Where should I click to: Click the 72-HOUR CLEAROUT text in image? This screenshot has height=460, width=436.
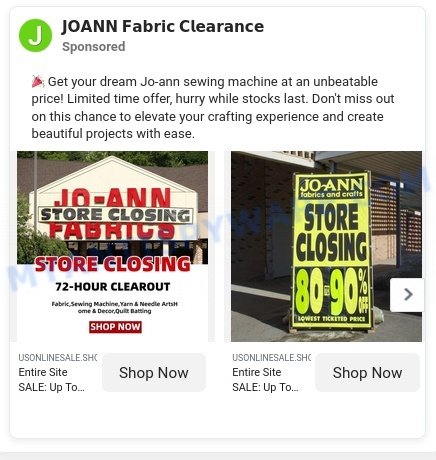pyautogui.click(x=113, y=287)
